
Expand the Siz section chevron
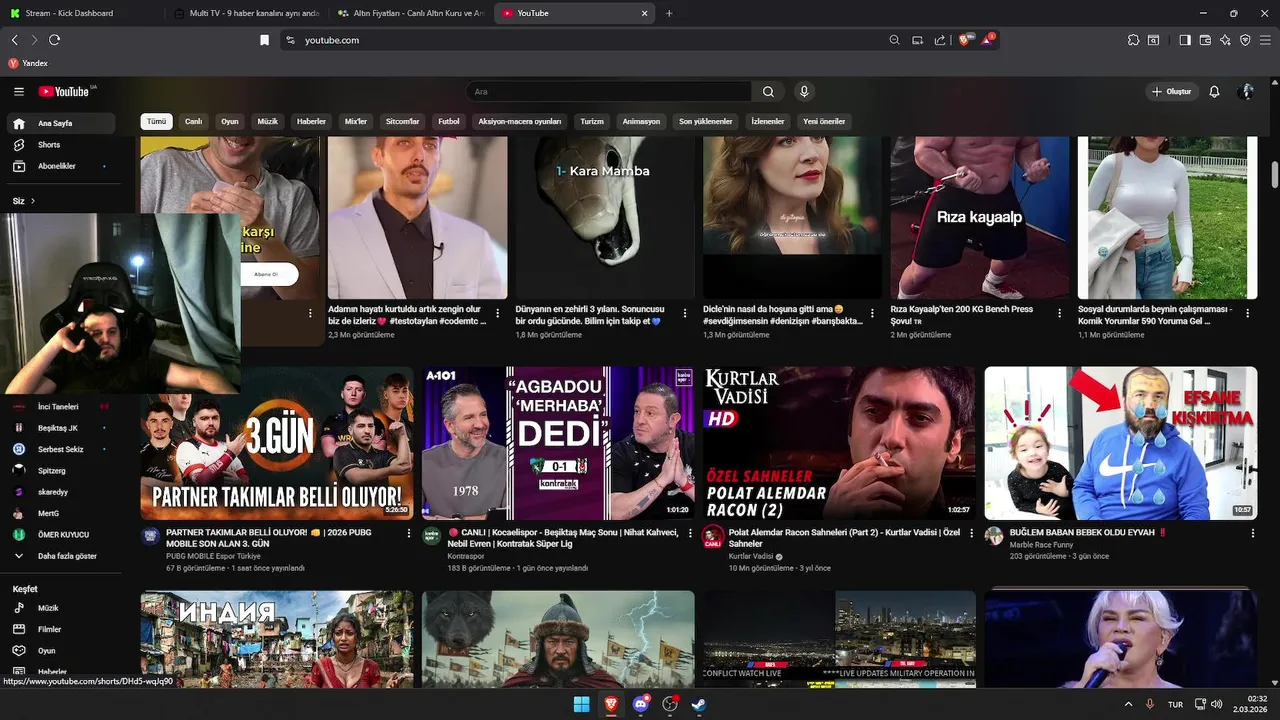point(32,201)
